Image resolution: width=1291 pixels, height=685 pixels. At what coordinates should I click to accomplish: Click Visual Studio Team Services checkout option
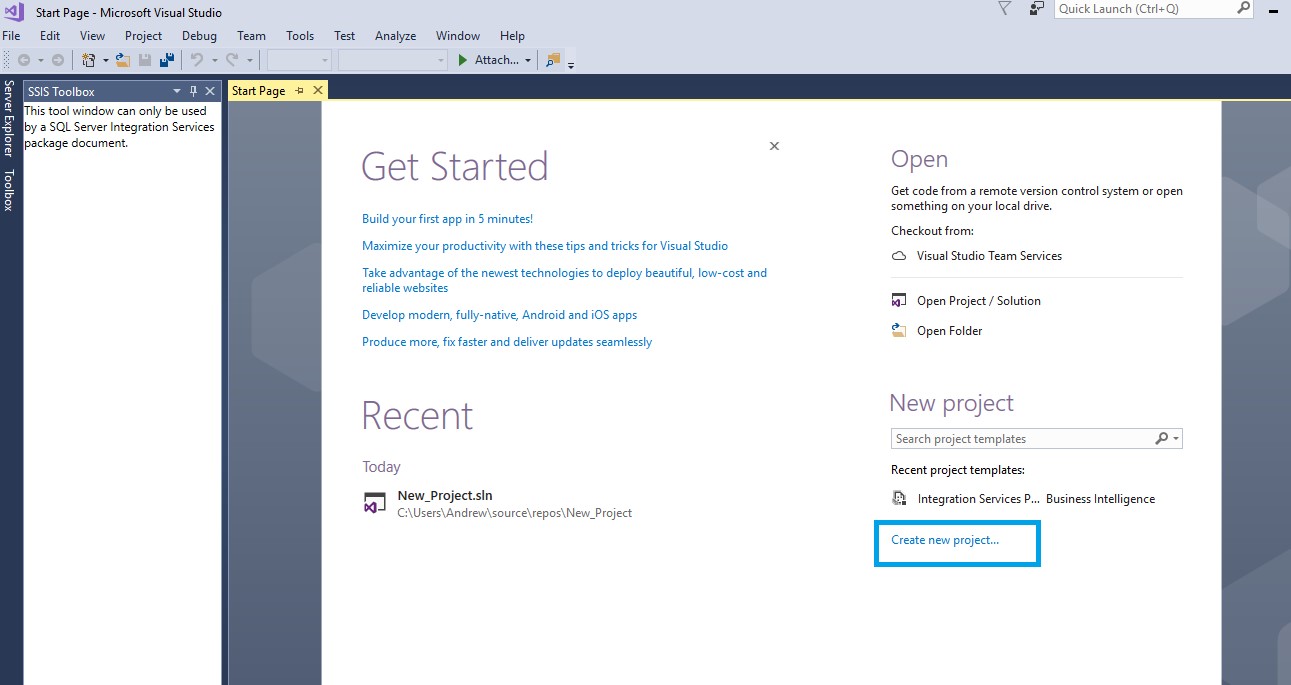[x=989, y=256]
